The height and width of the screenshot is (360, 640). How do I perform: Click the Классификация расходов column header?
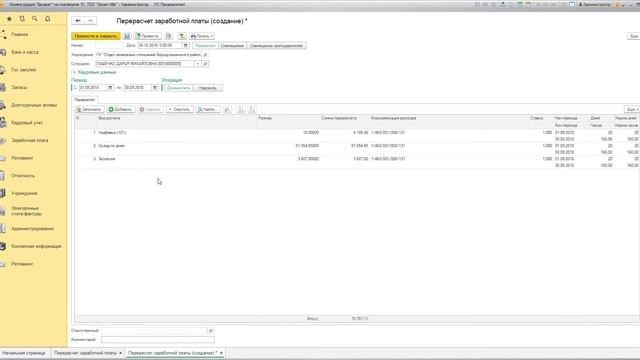[449, 118]
